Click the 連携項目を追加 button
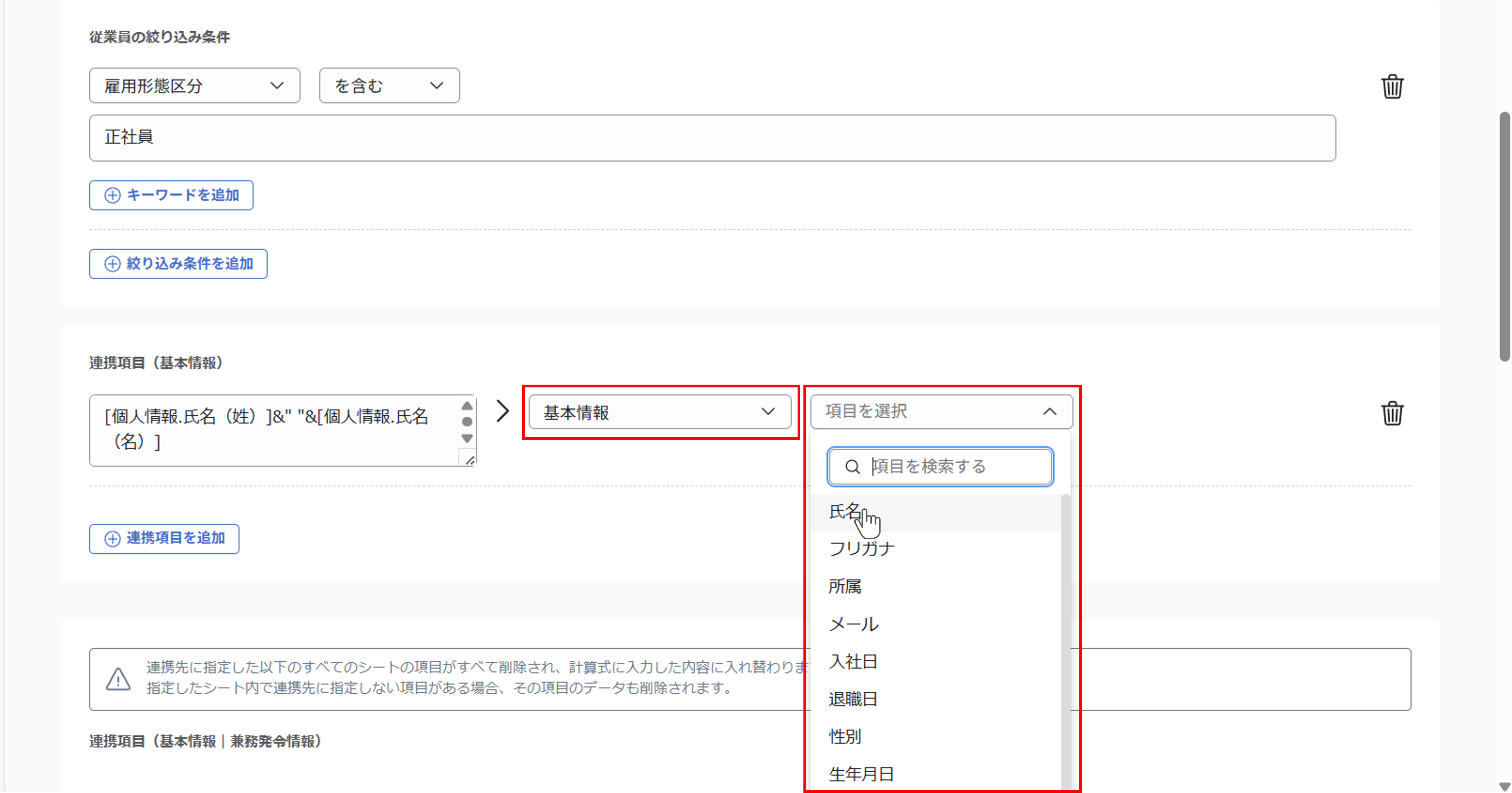Viewport: 1512px width, 793px height. coord(164,538)
